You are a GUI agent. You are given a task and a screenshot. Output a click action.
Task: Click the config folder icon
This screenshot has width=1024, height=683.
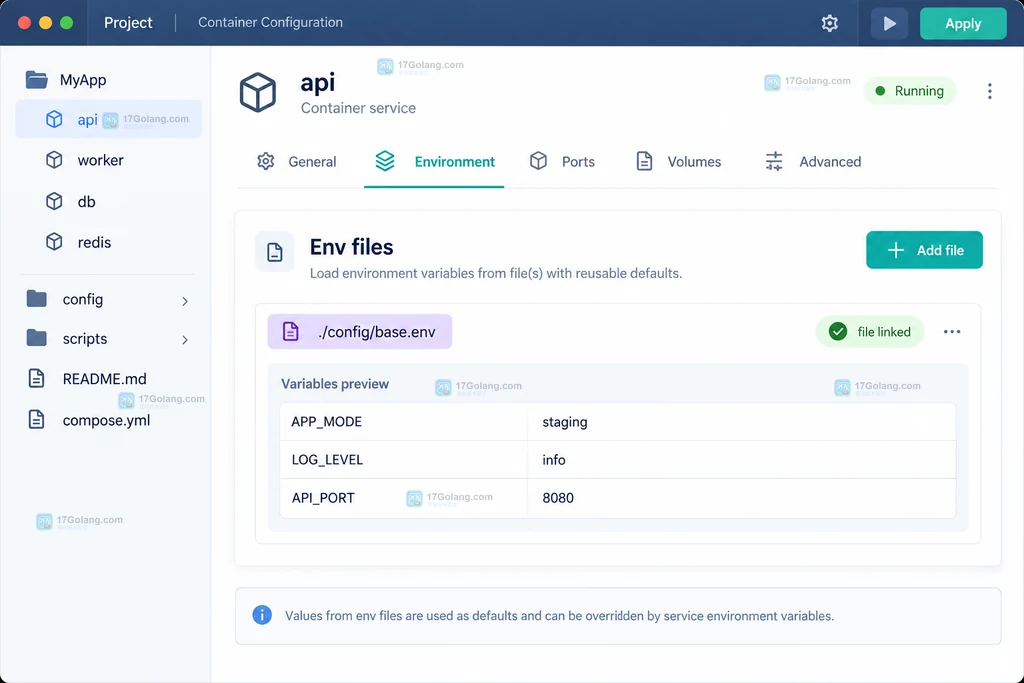[x=37, y=299]
